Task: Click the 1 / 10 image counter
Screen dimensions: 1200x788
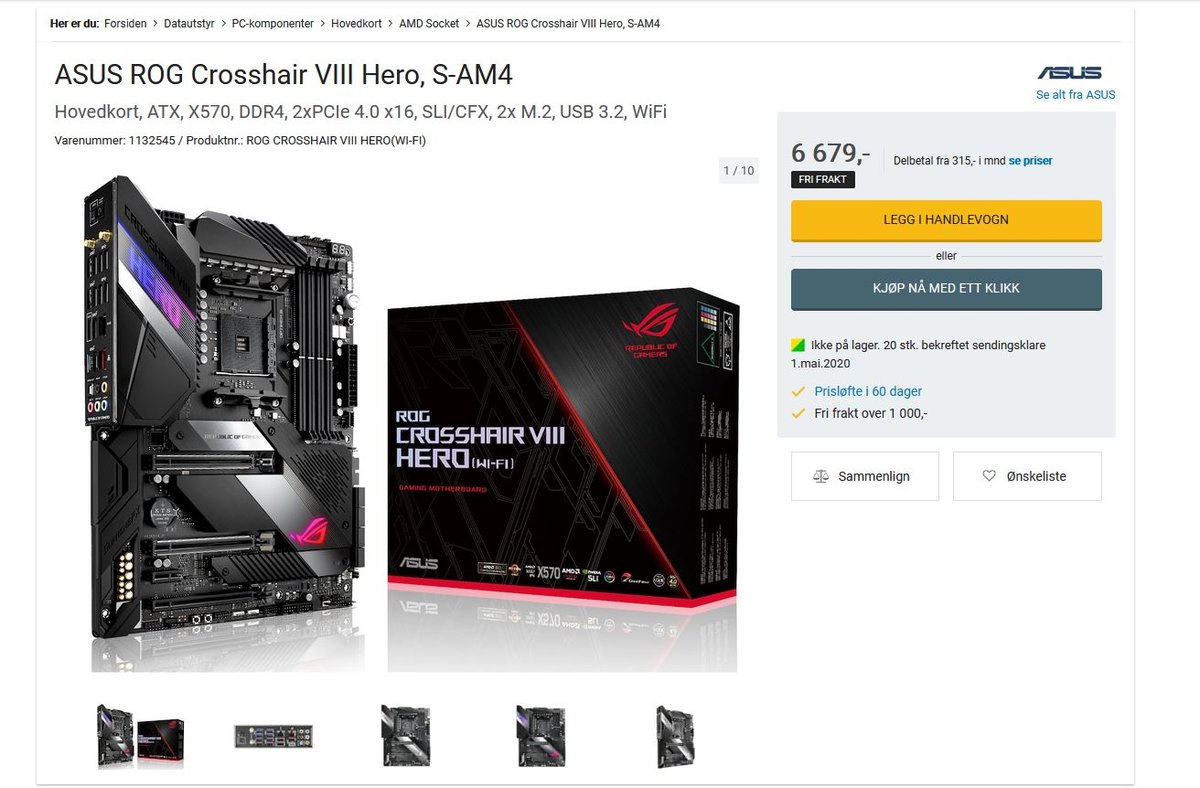Action: coord(738,171)
